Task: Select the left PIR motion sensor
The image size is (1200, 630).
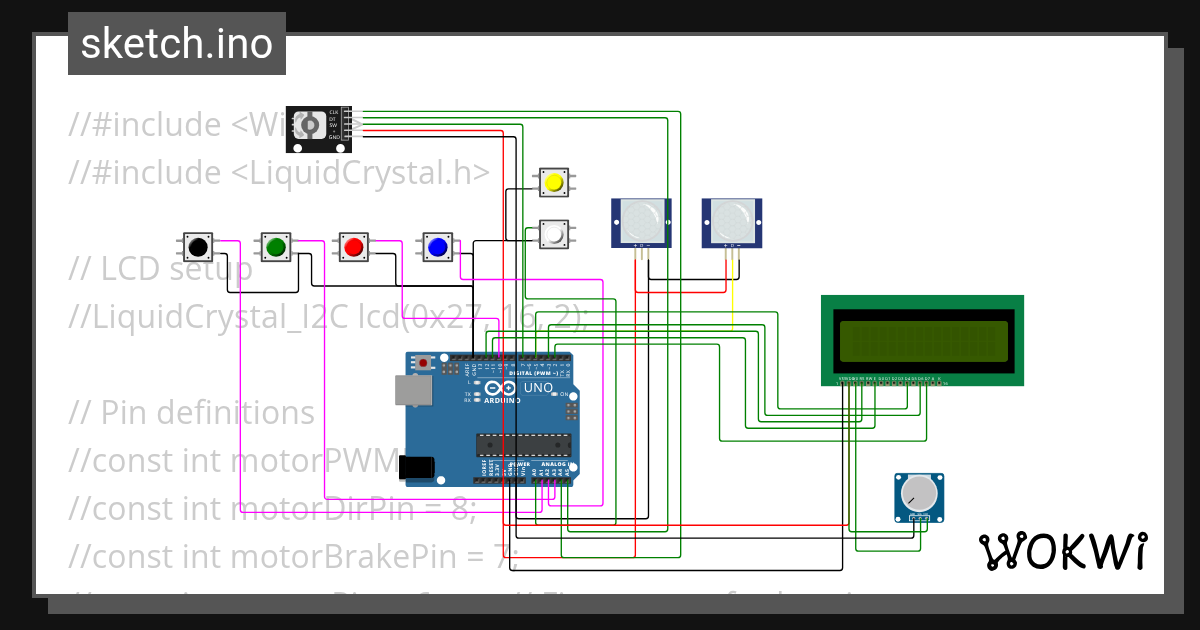Action: point(640,222)
